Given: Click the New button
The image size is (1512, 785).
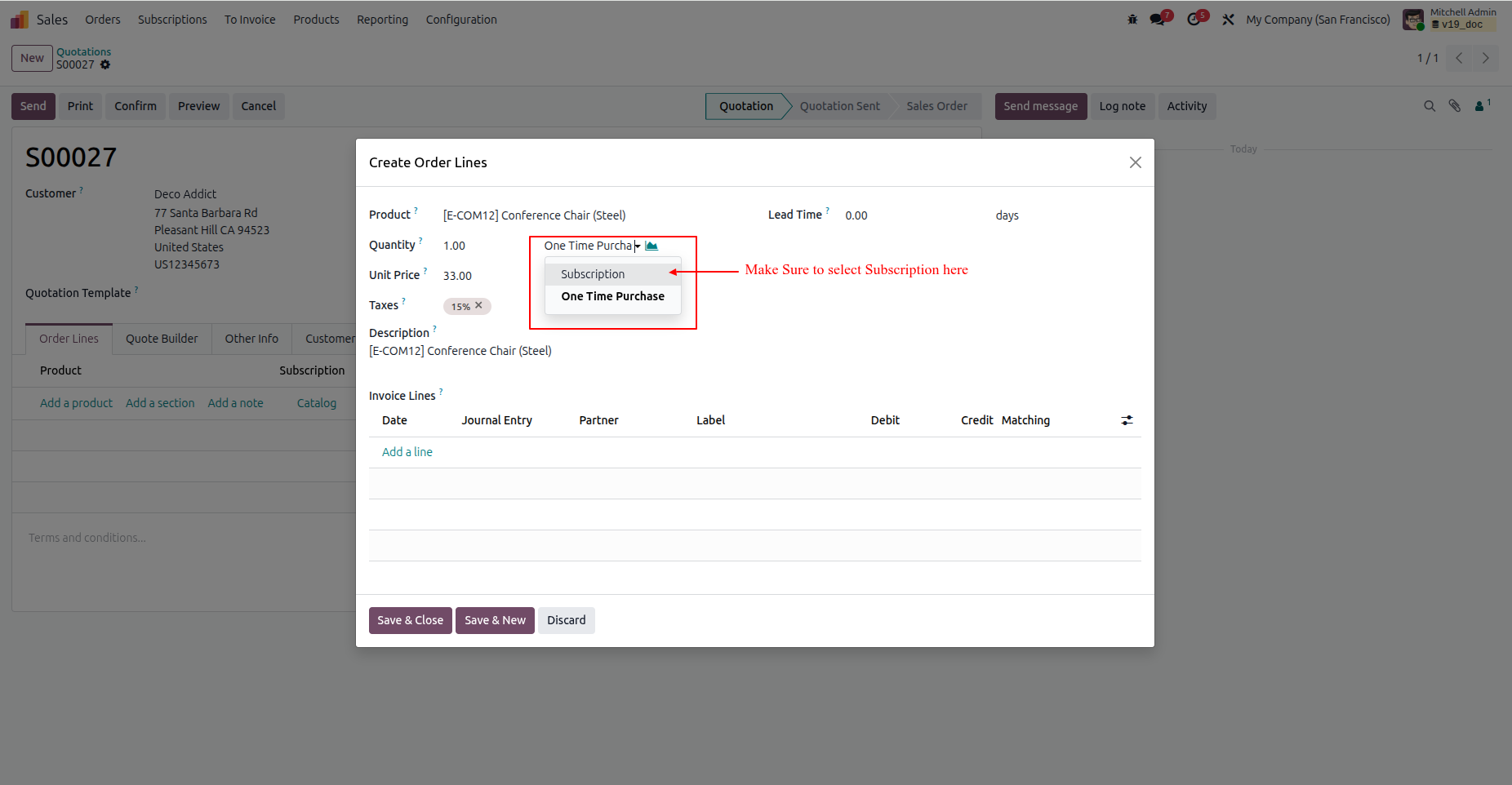Looking at the screenshot, I should (32, 58).
